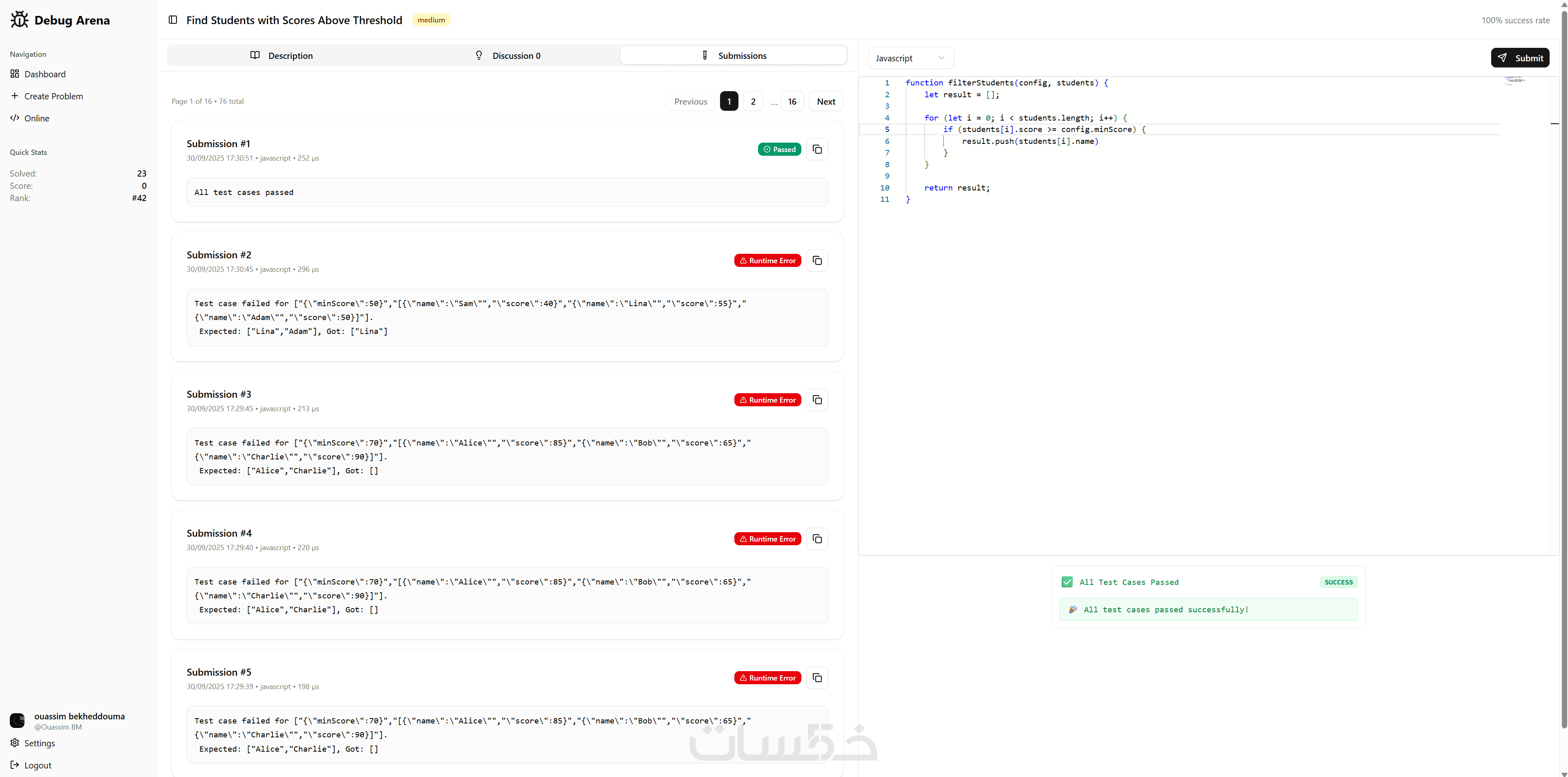
Task: Open the Dashboard navigation link
Action: pos(45,74)
